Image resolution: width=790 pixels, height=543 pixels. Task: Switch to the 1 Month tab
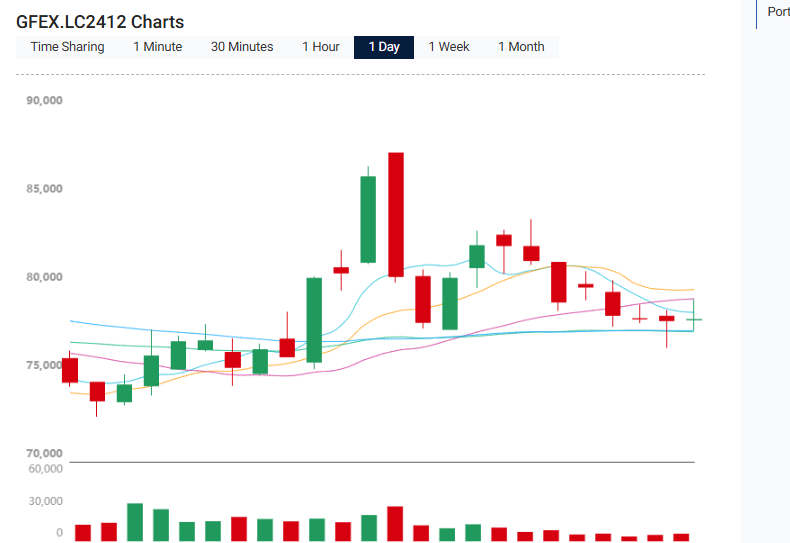[521, 47]
